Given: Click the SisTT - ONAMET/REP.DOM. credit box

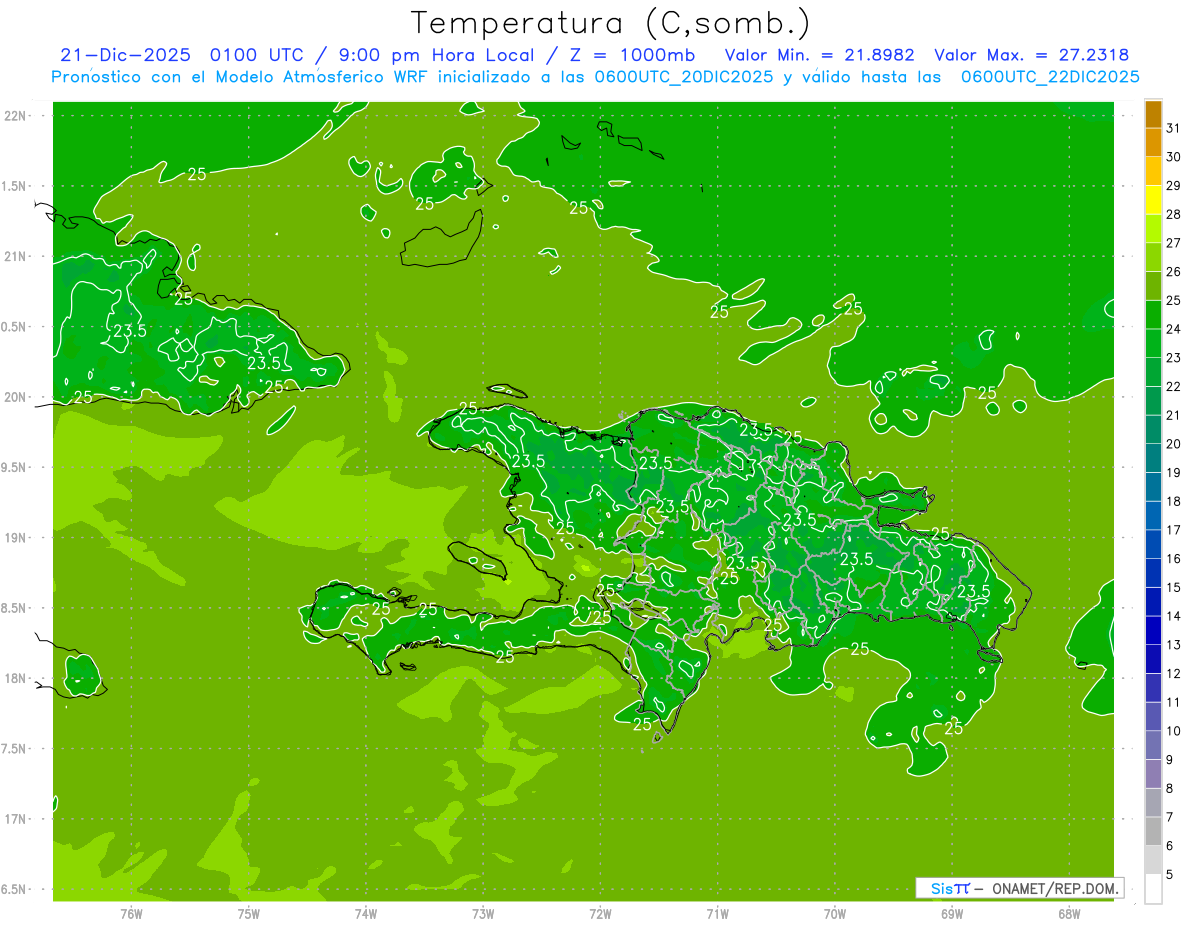Looking at the screenshot, I should tap(1019, 888).
